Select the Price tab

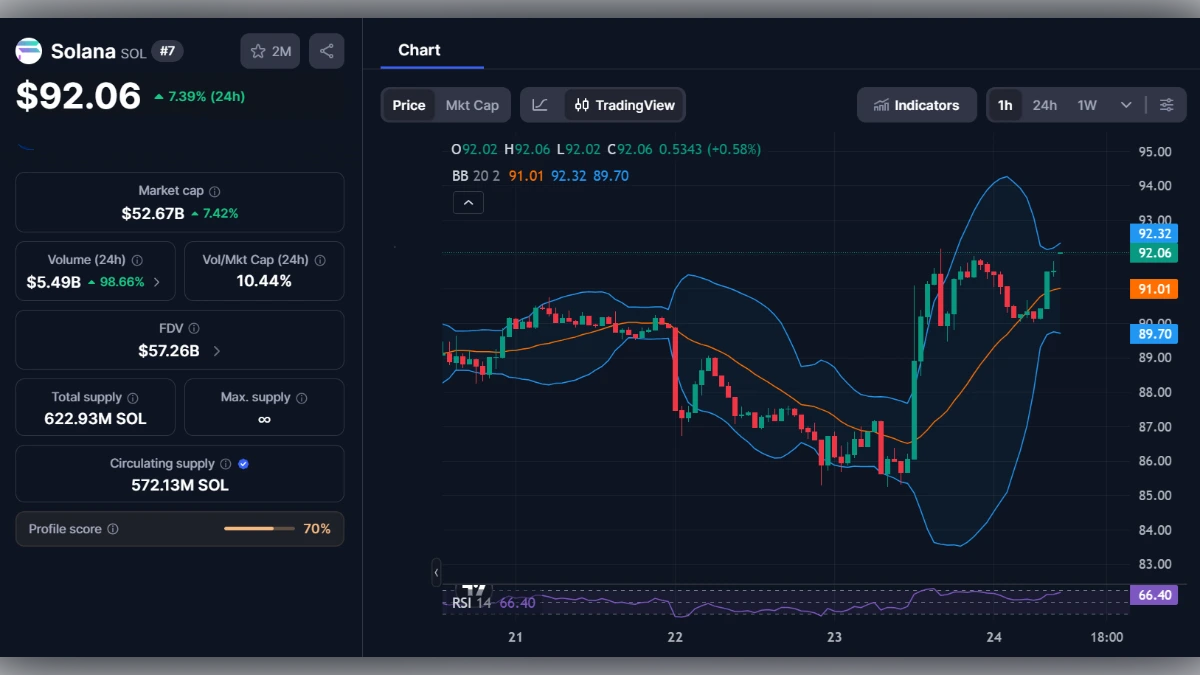tap(408, 104)
